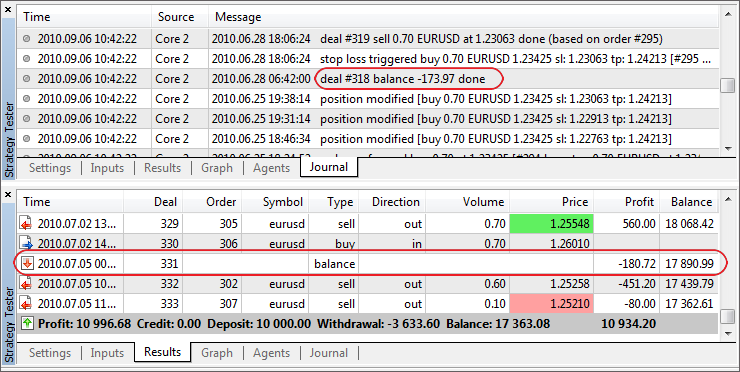The image size is (740, 372).
Task: Select order number 307
Action: click(x=228, y=304)
